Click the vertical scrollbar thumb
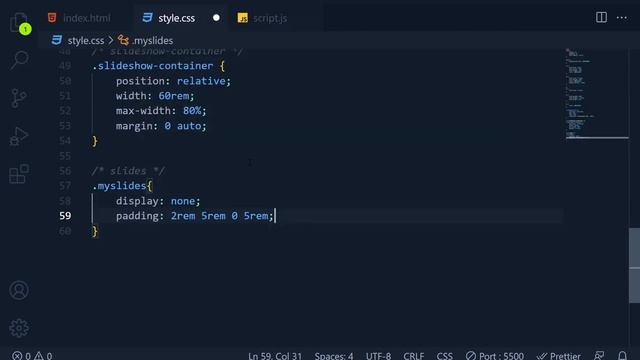The width and height of the screenshot is (640, 360). click(x=634, y=265)
